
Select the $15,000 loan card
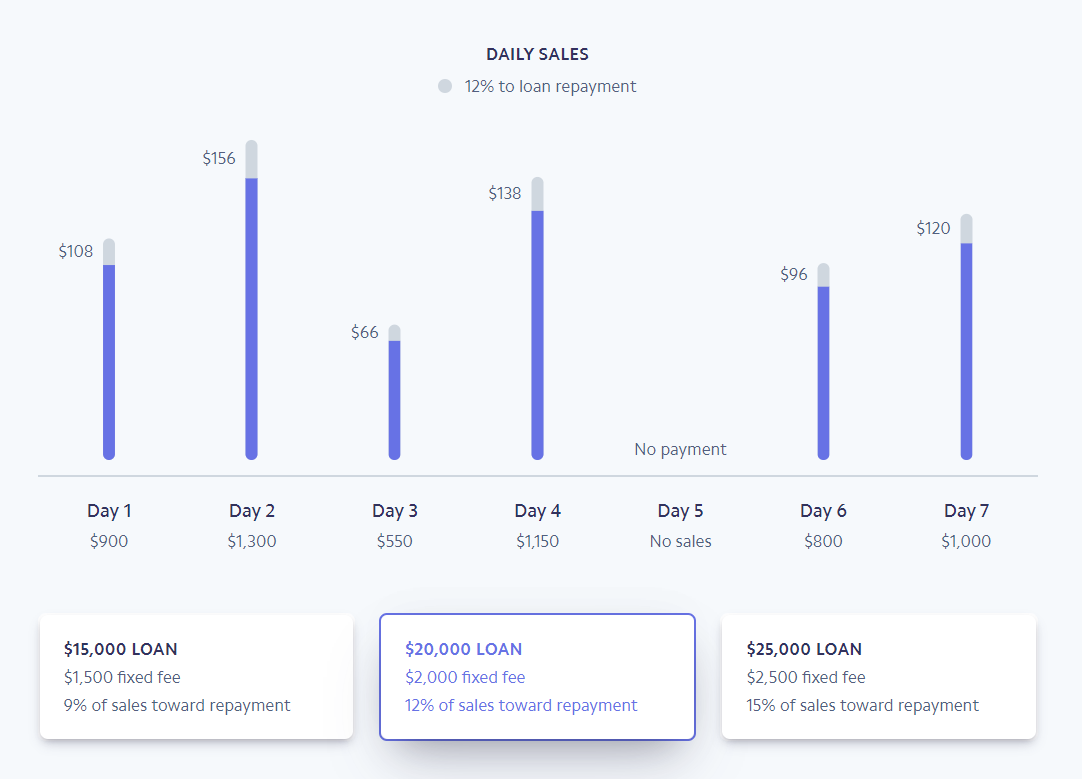pyautogui.click(x=196, y=677)
